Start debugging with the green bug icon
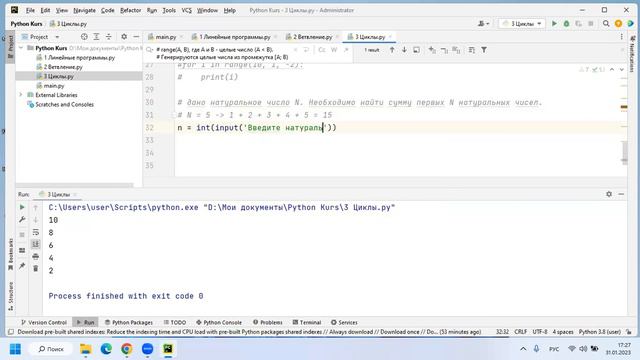The height and width of the screenshot is (360, 640). [566, 24]
